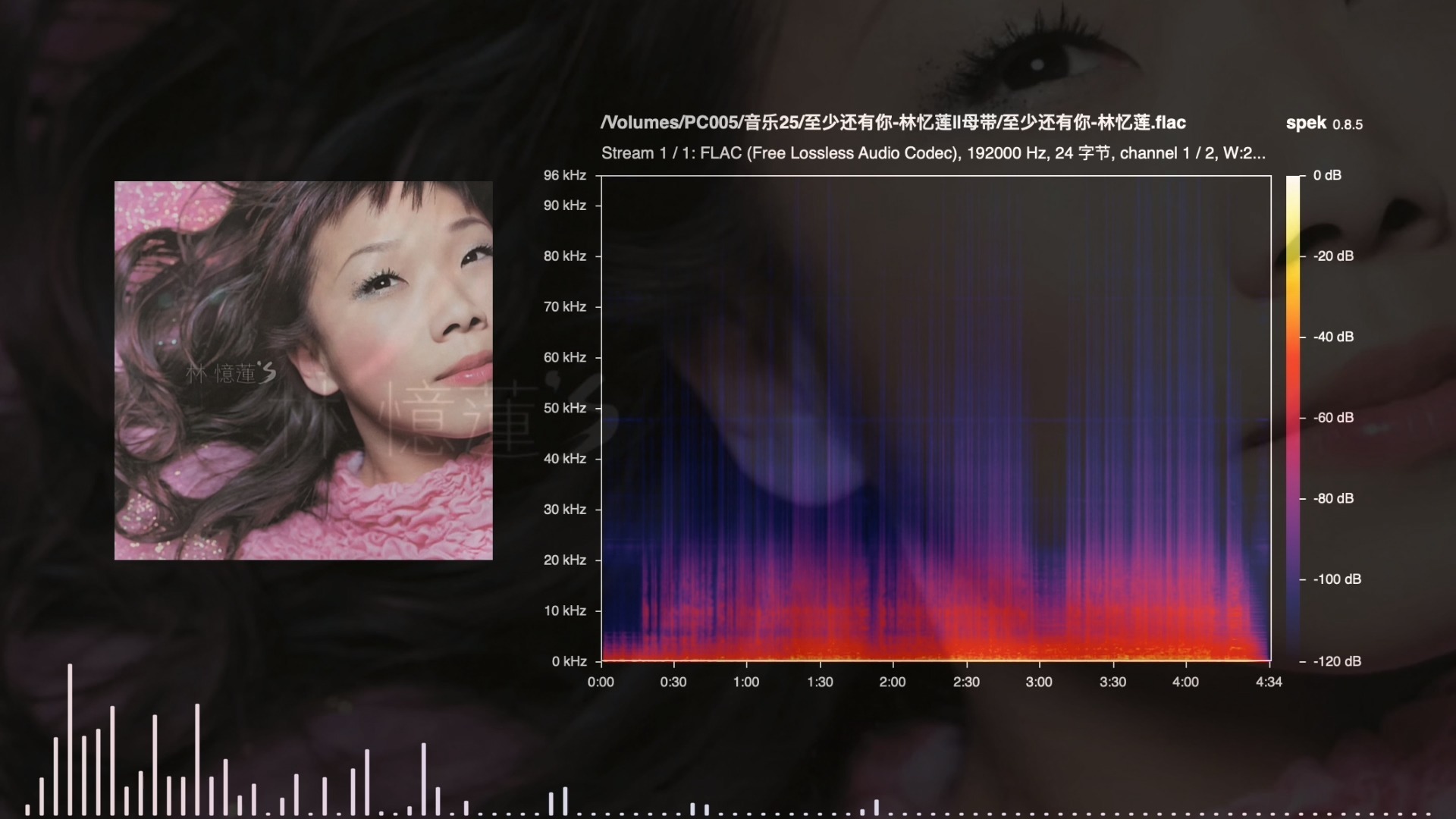
Task: Click the 0 dB scale label
Action: click(1327, 175)
